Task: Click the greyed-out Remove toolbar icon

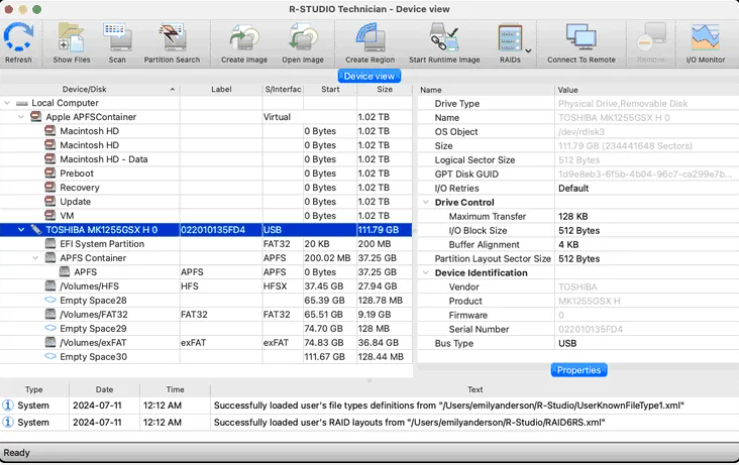Action: pyautogui.click(x=651, y=38)
